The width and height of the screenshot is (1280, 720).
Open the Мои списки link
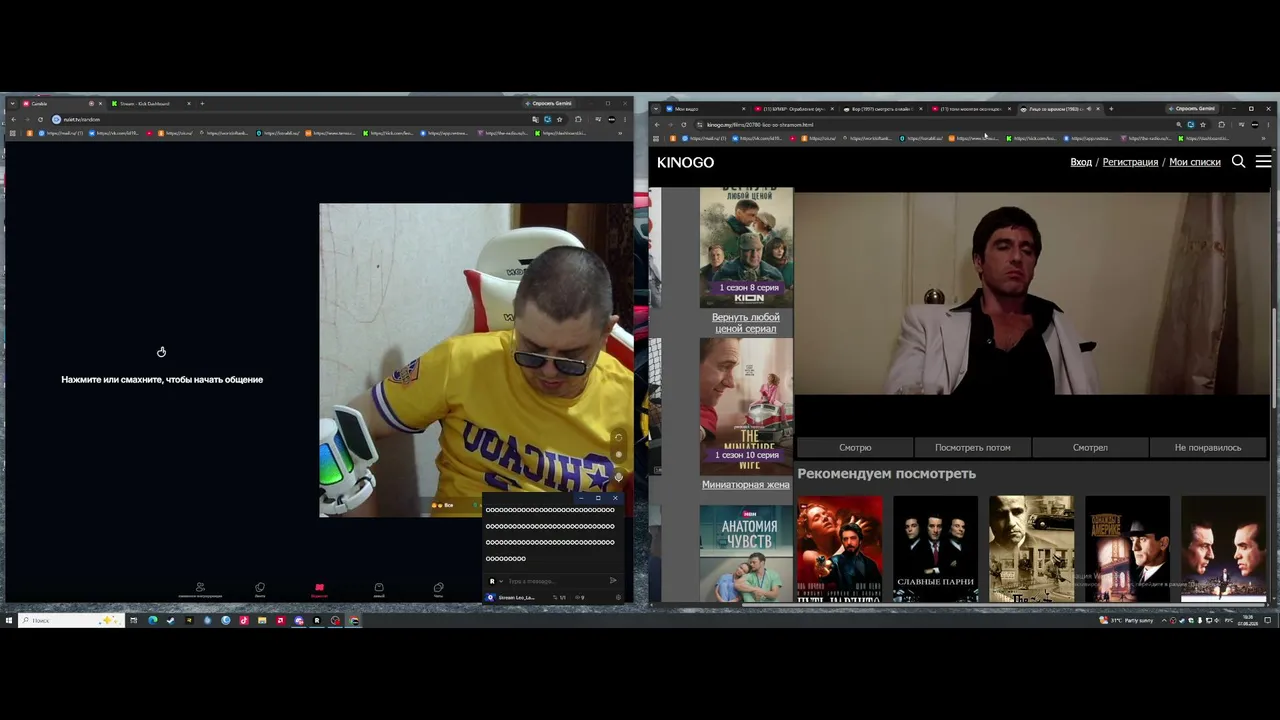tap(1195, 162)
